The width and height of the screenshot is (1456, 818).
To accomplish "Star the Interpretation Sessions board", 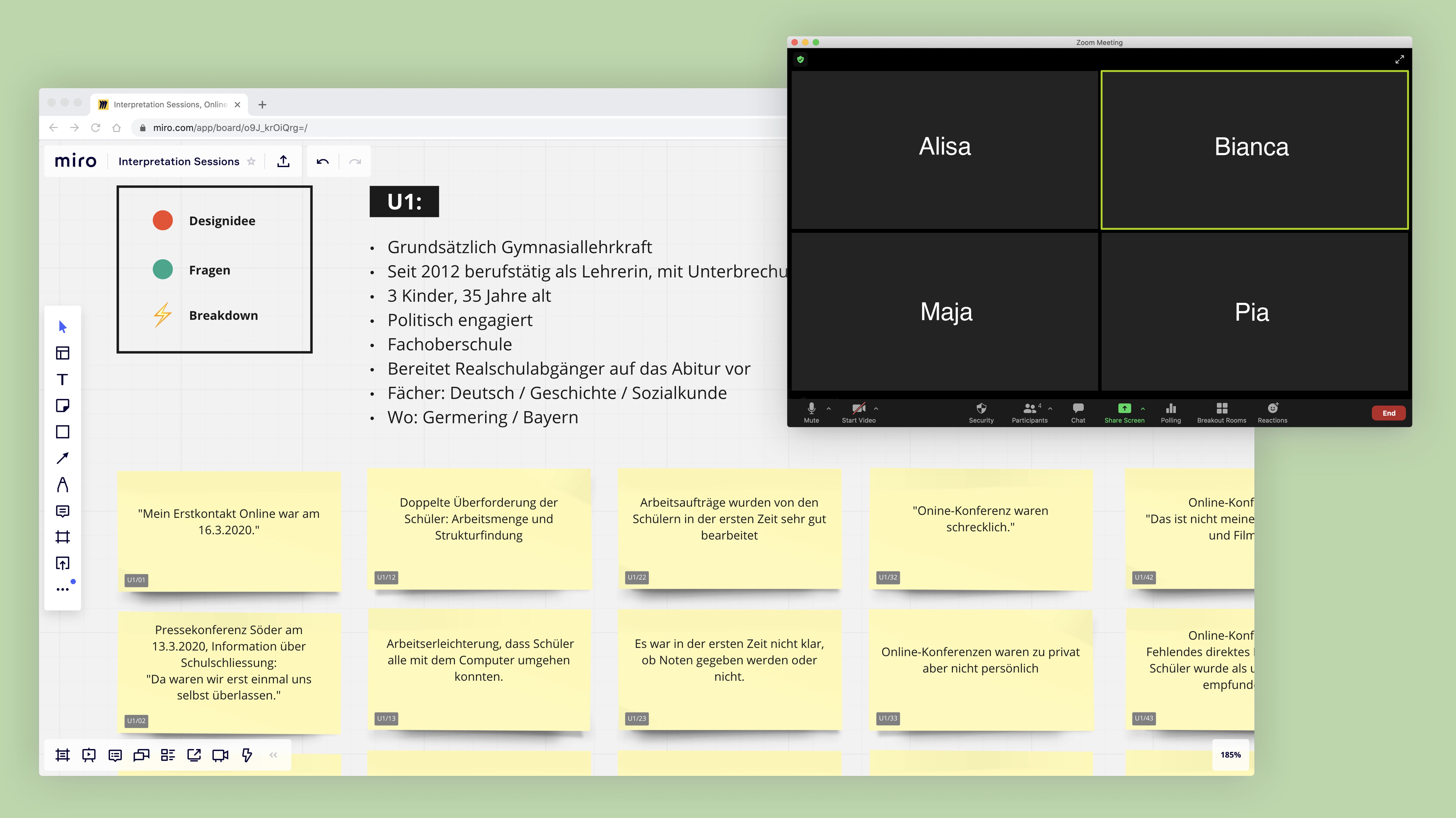I will pyautogui.click(x=251, y=162).
